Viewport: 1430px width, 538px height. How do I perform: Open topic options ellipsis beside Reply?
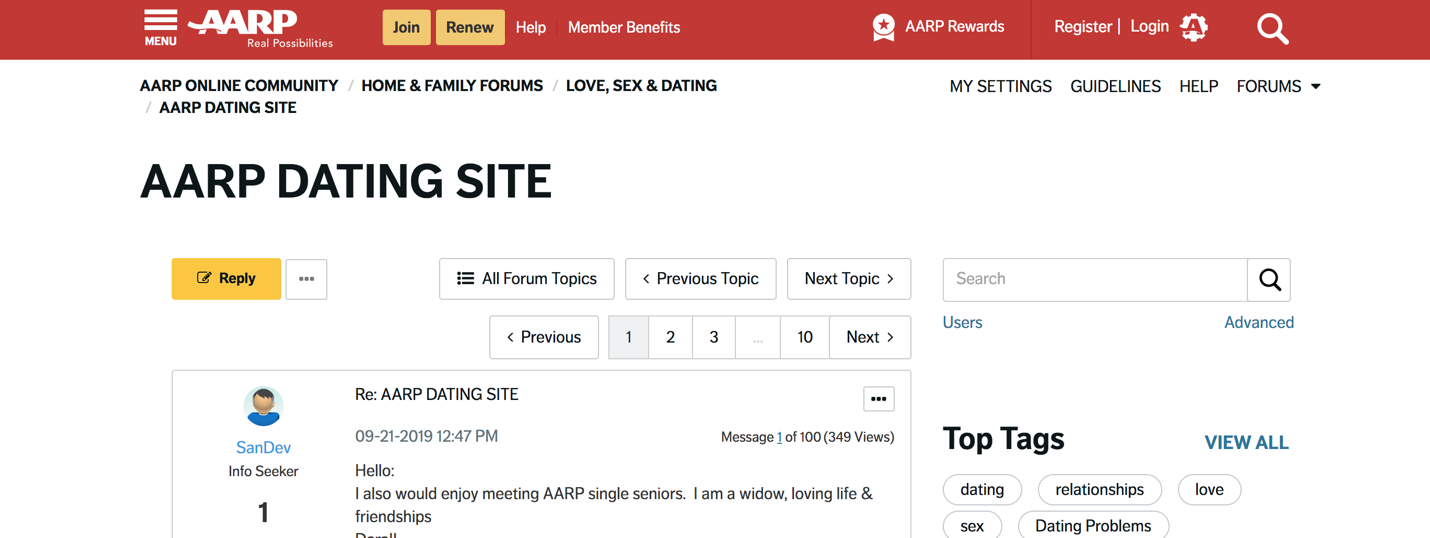point(306,279)
